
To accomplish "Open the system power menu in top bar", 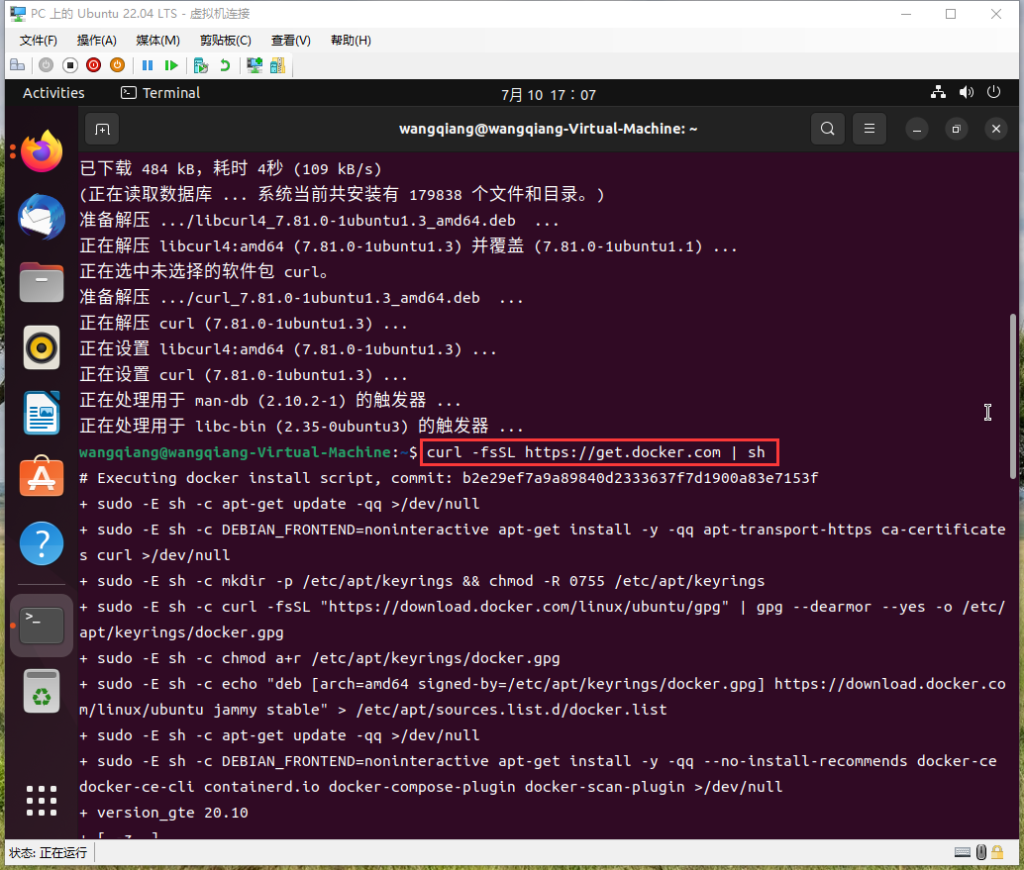I will coord(993,92).
